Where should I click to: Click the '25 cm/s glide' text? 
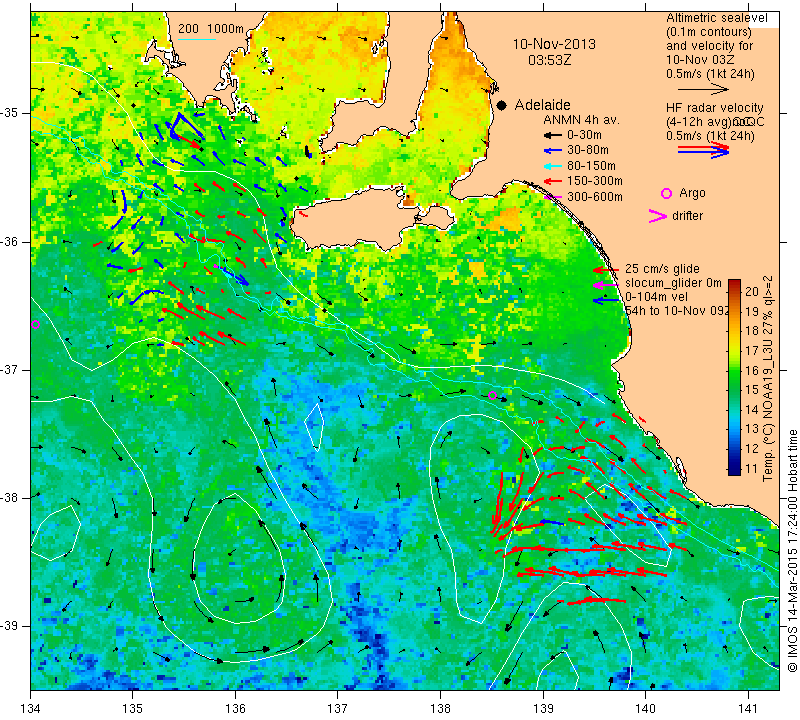coord(662,269)
